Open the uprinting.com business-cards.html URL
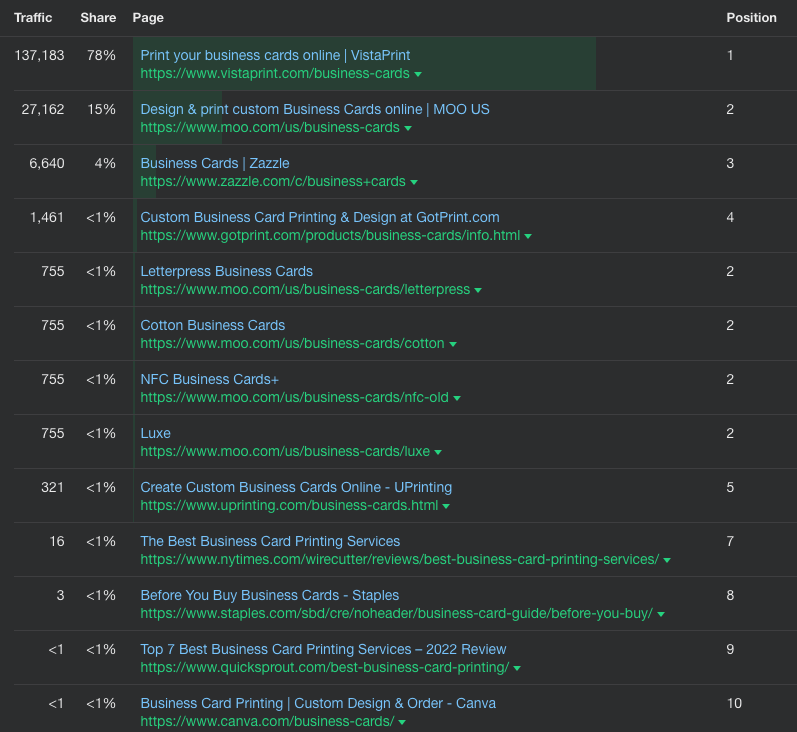This screenshot has height=732, width=797. [289, 506]
